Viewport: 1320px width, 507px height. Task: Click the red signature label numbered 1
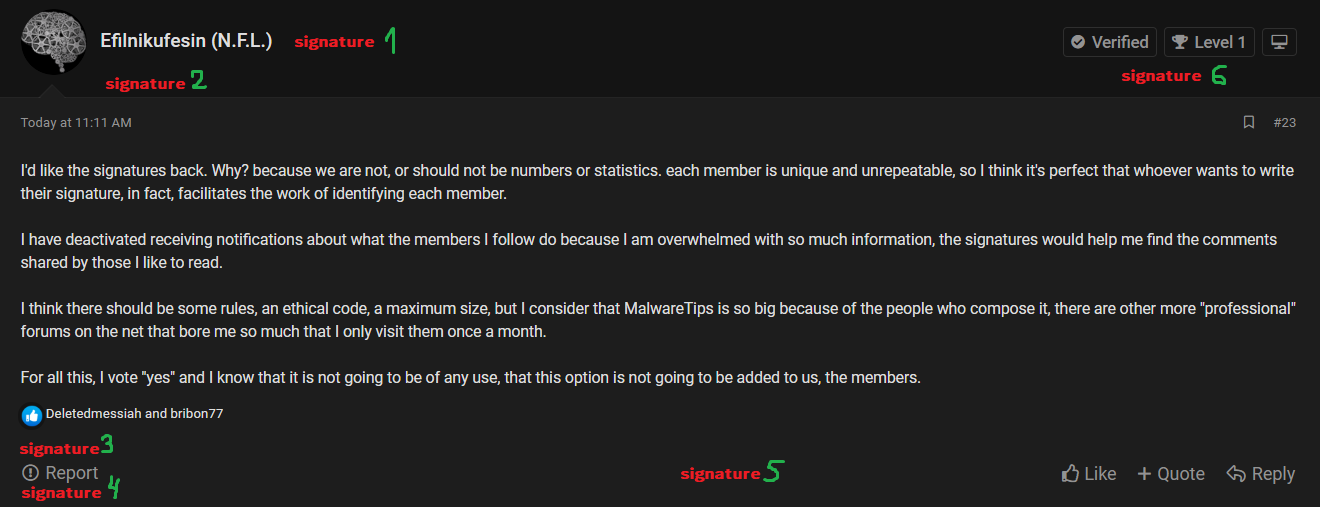point(334,42)
